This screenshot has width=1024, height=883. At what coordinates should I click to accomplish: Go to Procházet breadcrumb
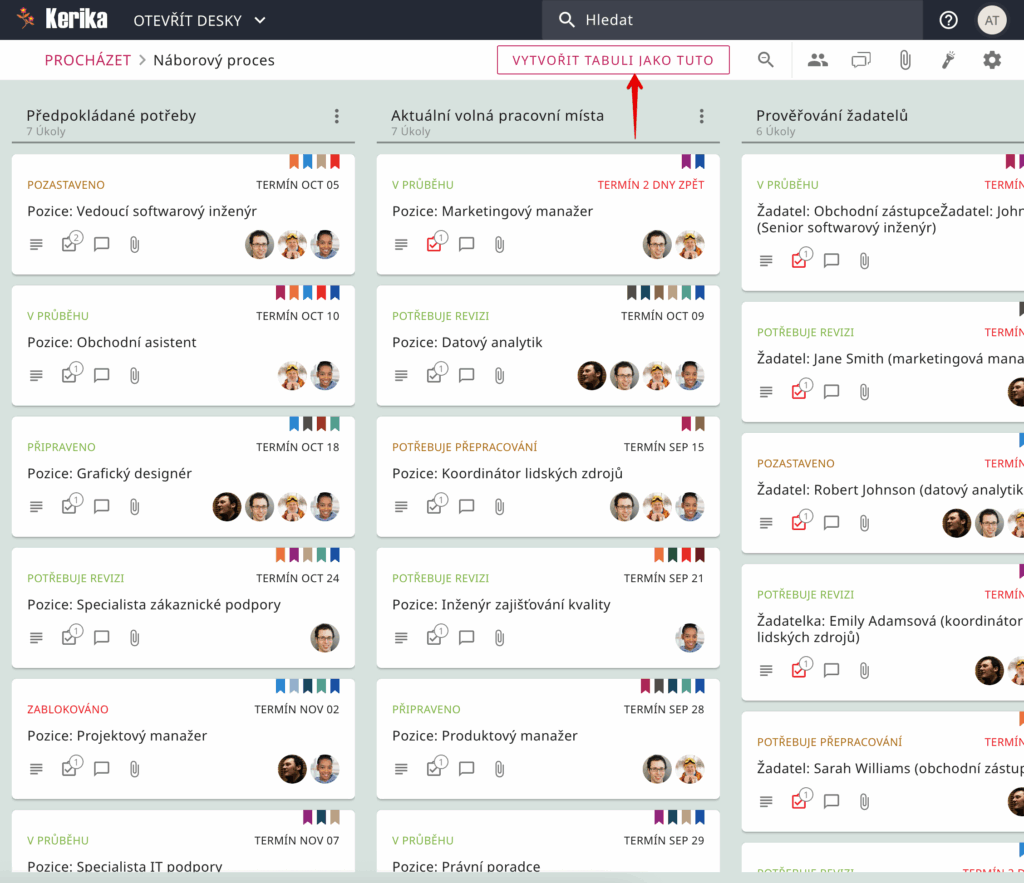[88, 60]
